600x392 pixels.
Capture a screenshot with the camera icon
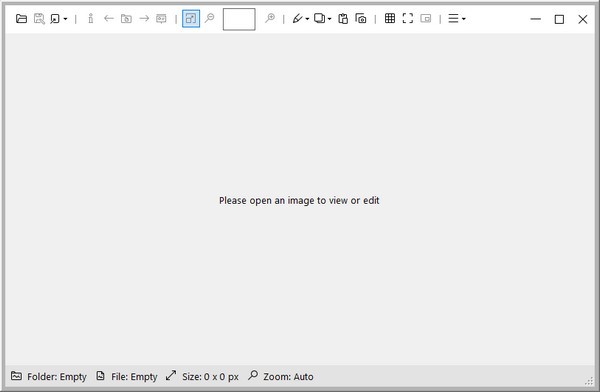(361, 18)
